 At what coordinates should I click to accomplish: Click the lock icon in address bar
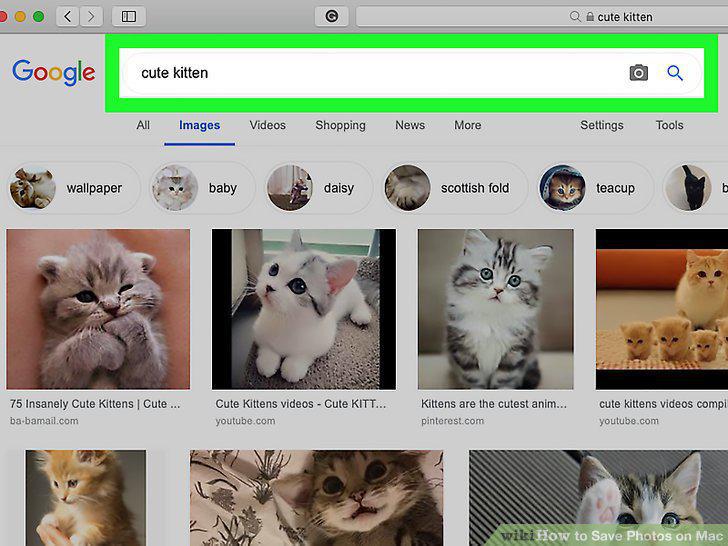click(590, 17)
